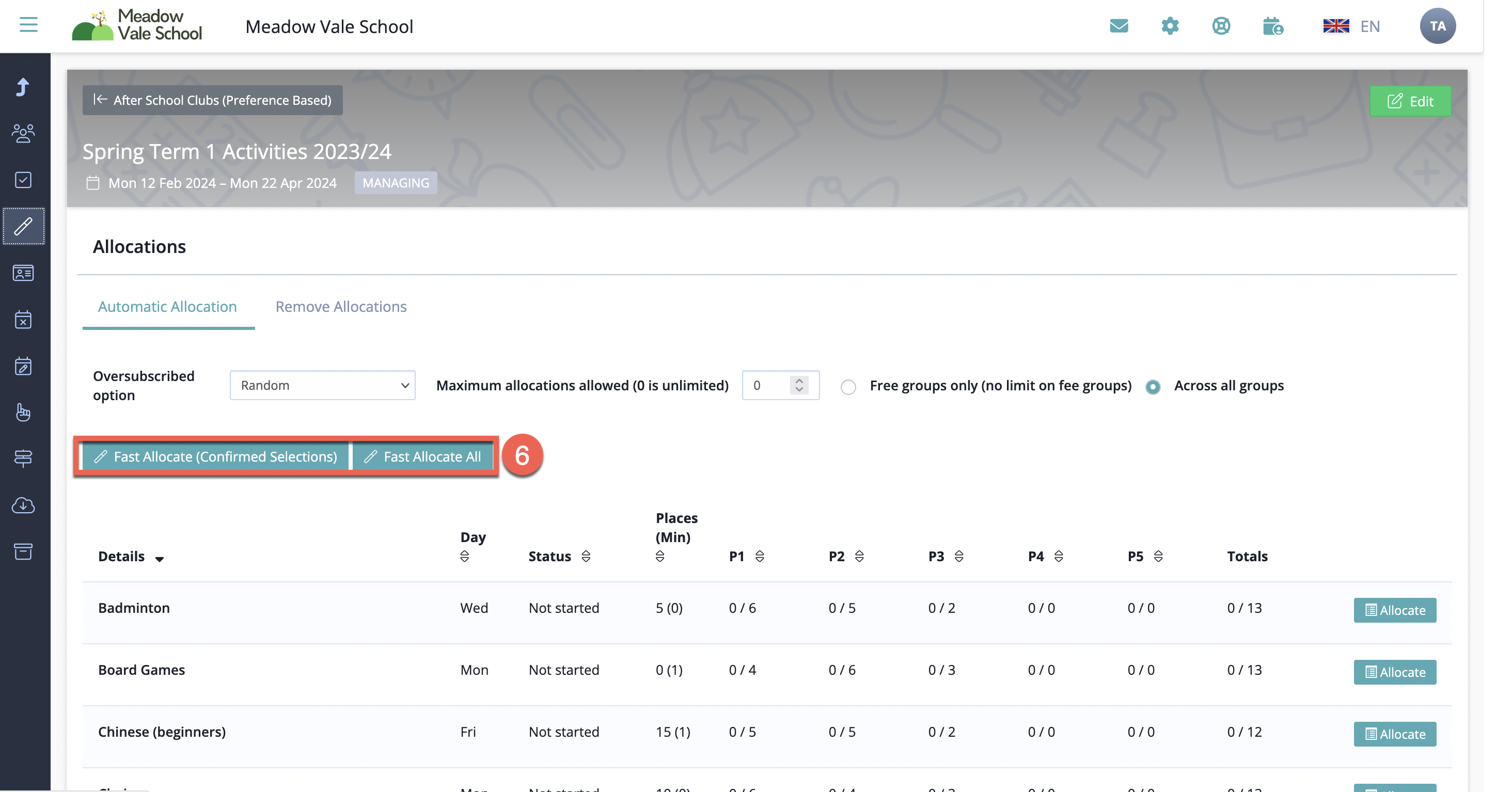Open the people group sidebar icon

coord(23,133)
